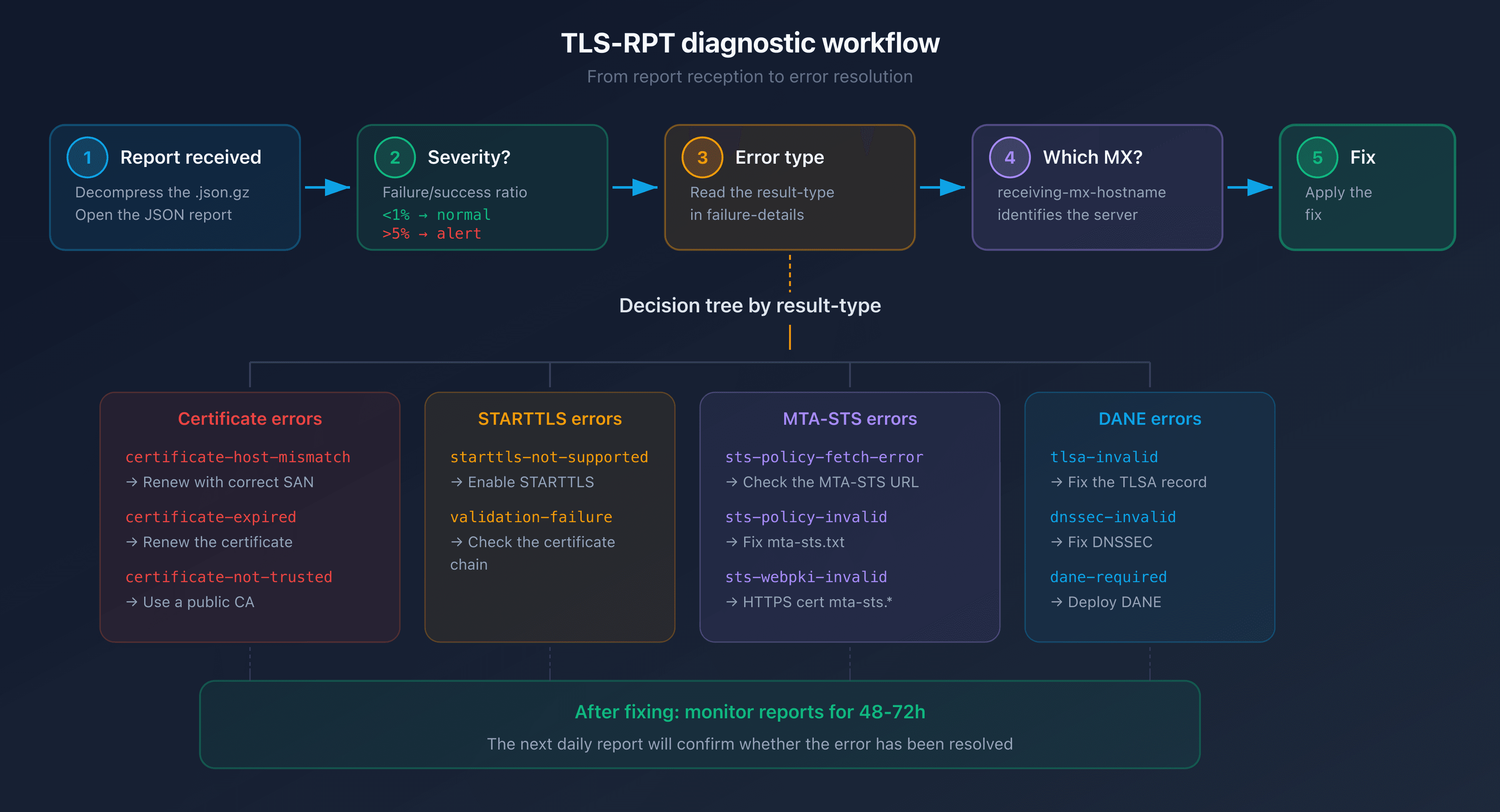Screen dimensions: 1500x812
Task: Select the certificate-expired error code
Action: coord(211,517)
